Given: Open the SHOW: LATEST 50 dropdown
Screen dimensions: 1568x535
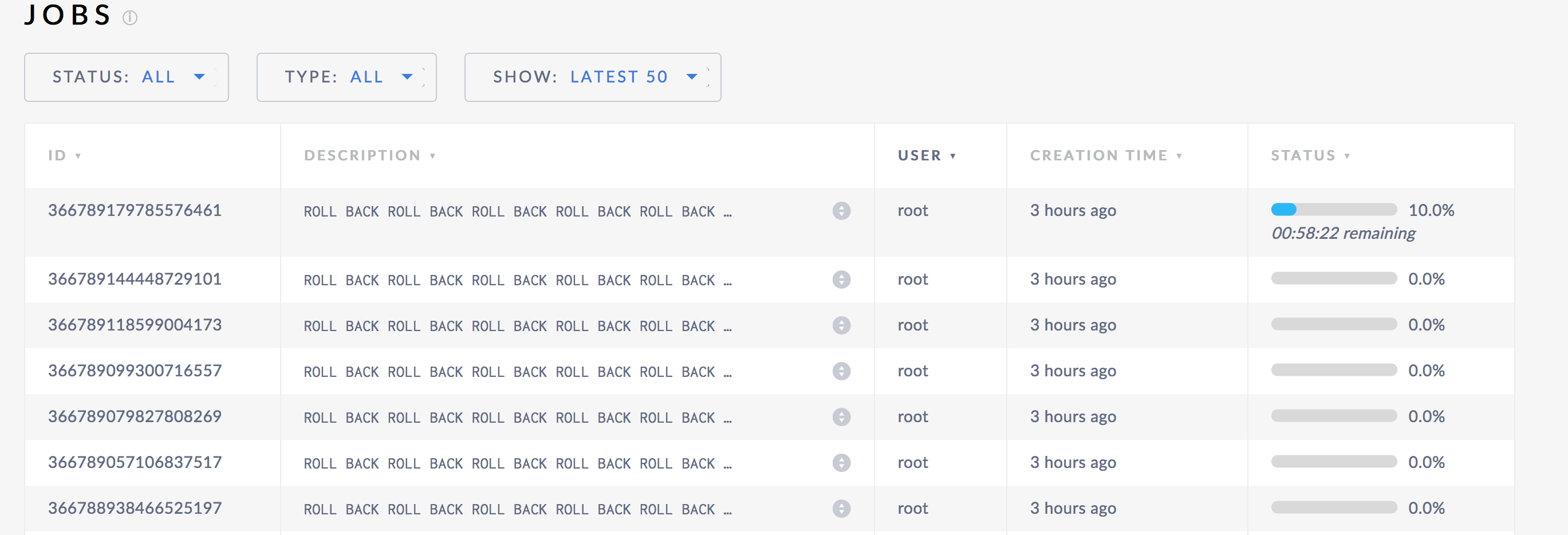Looking at the screenshot, I should [593, 77].
